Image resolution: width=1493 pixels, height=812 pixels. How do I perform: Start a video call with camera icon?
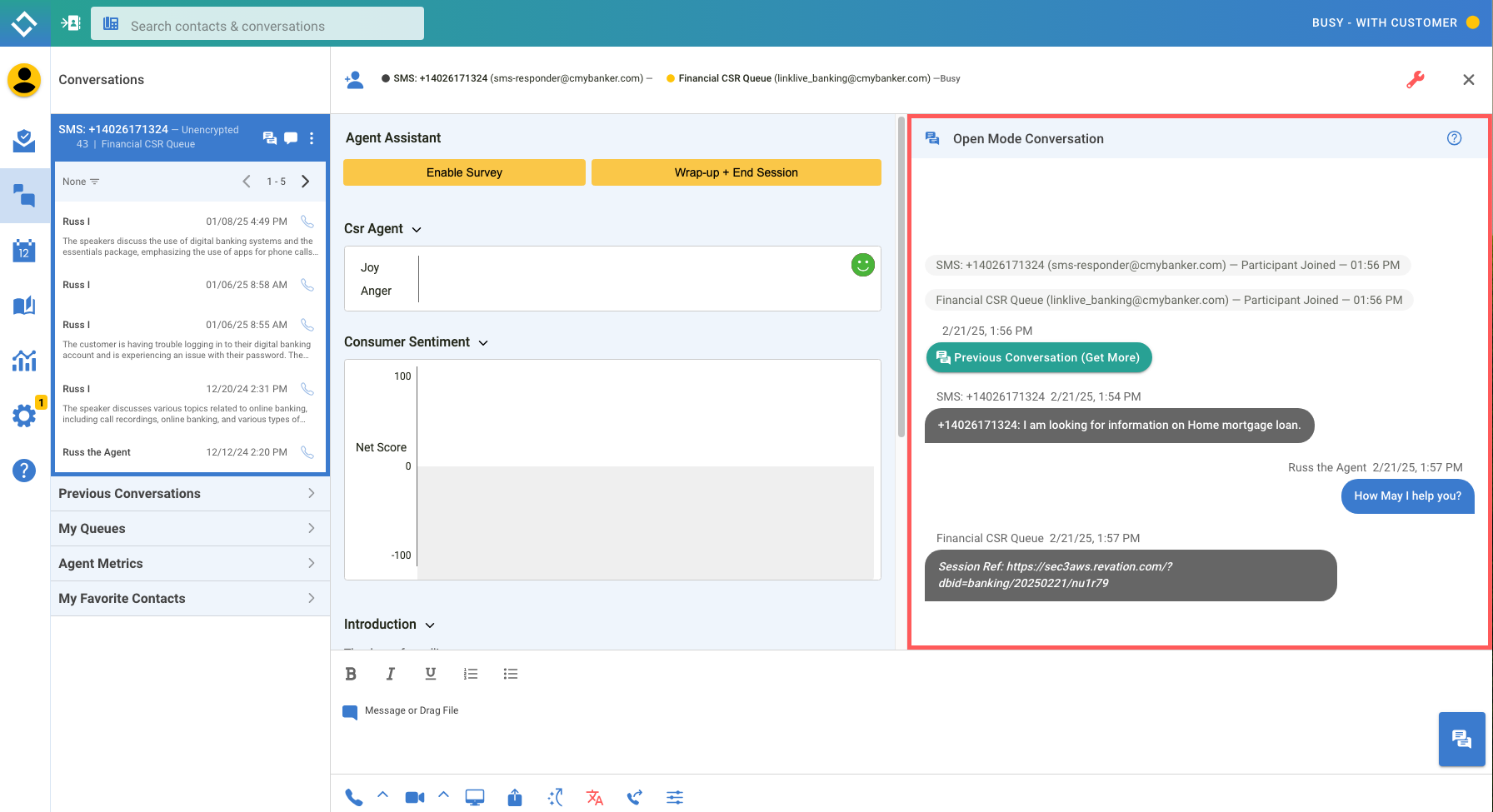414,797
